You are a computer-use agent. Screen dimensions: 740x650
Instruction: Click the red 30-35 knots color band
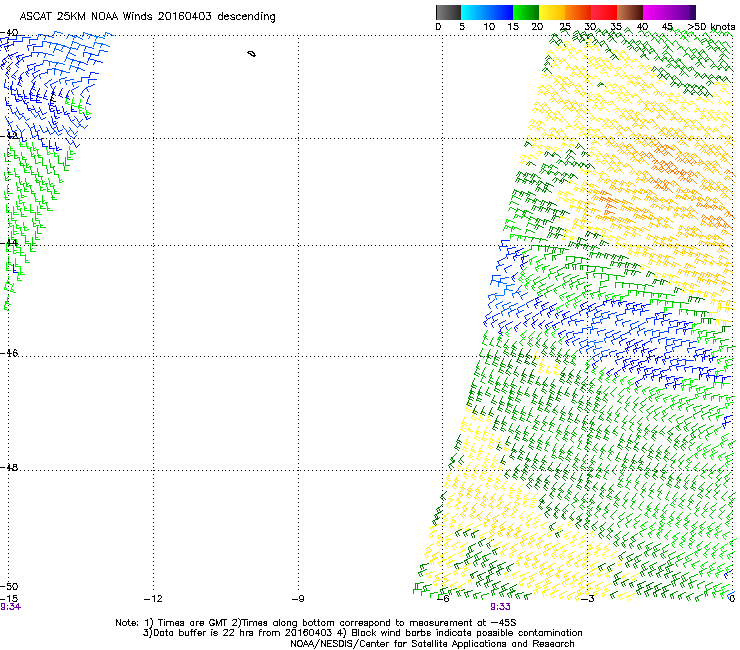click(604, 12)
